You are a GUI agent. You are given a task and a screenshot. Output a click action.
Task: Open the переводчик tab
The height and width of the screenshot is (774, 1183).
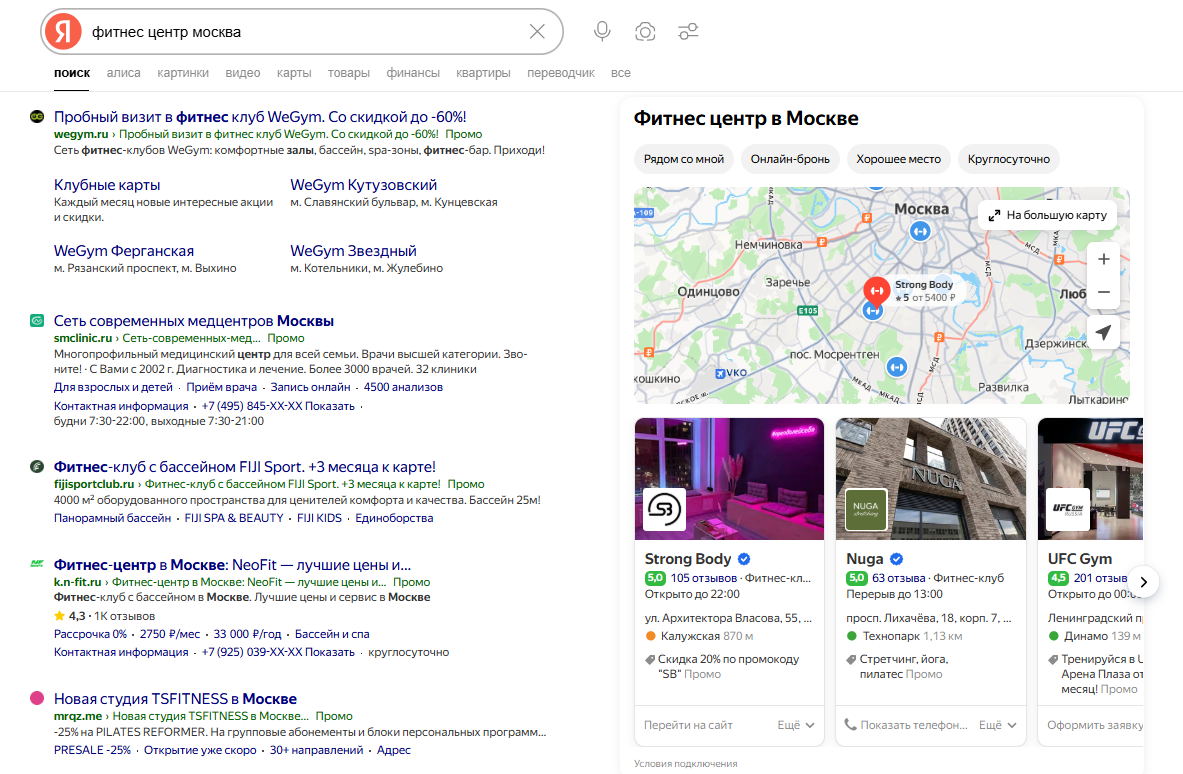(x=561, y=73)
